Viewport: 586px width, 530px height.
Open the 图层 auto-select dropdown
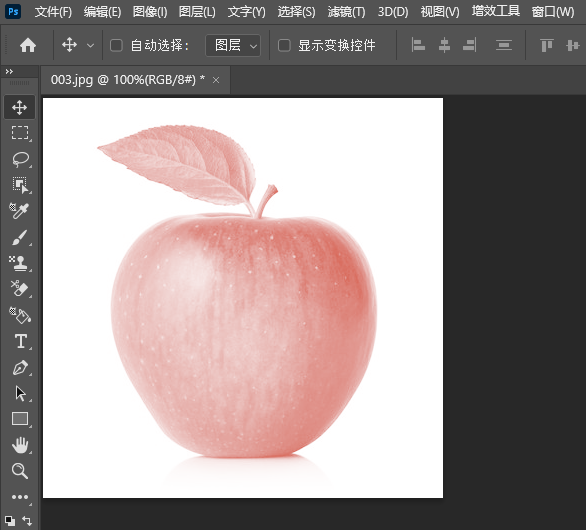233,46
